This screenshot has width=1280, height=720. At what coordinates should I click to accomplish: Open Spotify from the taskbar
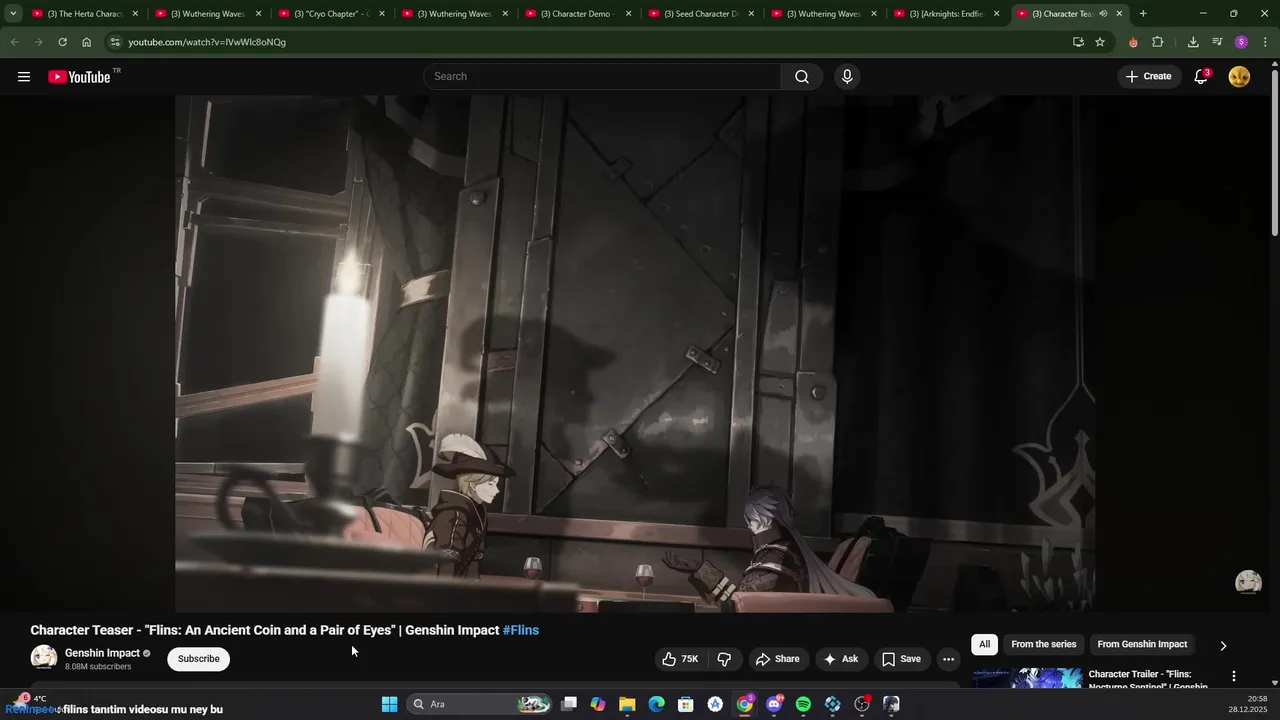(803, 704)
